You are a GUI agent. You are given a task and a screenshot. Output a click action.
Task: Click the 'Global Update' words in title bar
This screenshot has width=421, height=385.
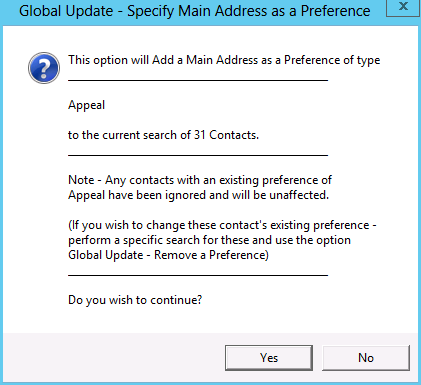66,11
